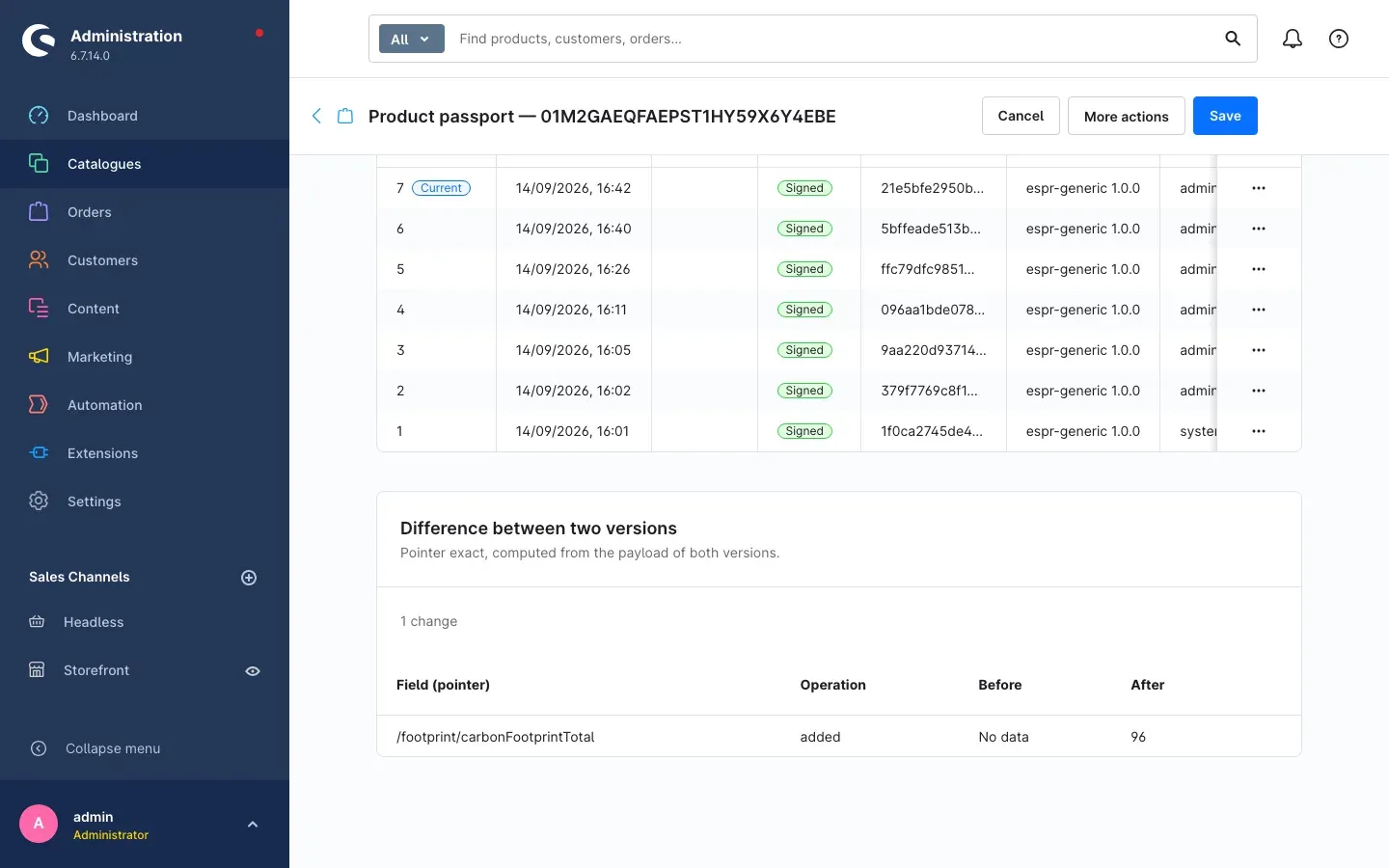
Task: Click the Cancel button
Action: click(1021, 116)
